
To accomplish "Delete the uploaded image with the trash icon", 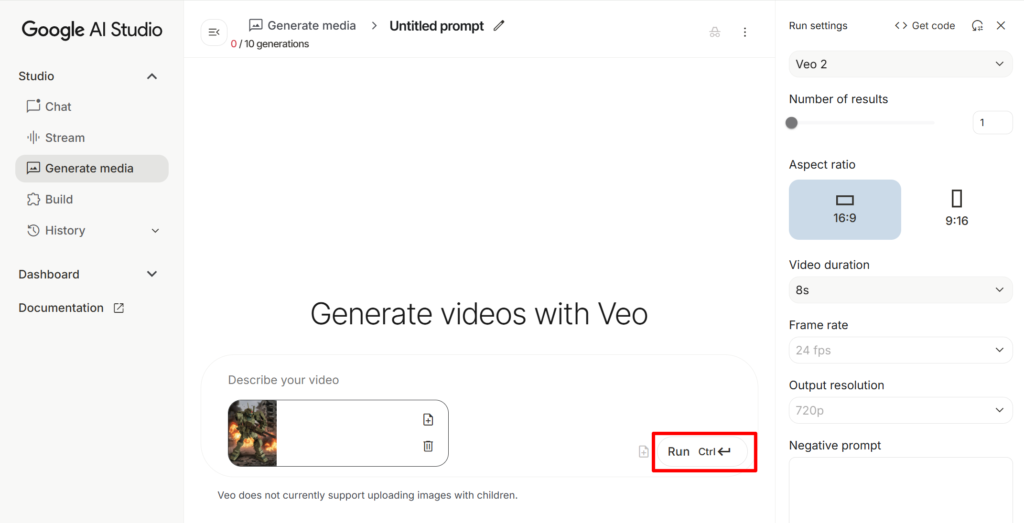I will point(428,446).
